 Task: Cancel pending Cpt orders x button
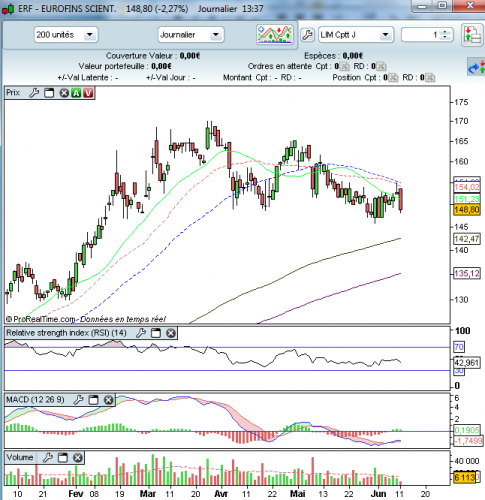tap(344, 67)
